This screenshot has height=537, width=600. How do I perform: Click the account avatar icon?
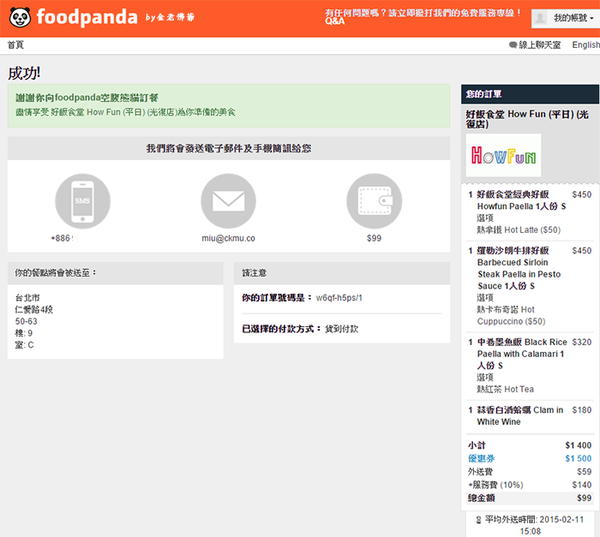click(540, 18)
